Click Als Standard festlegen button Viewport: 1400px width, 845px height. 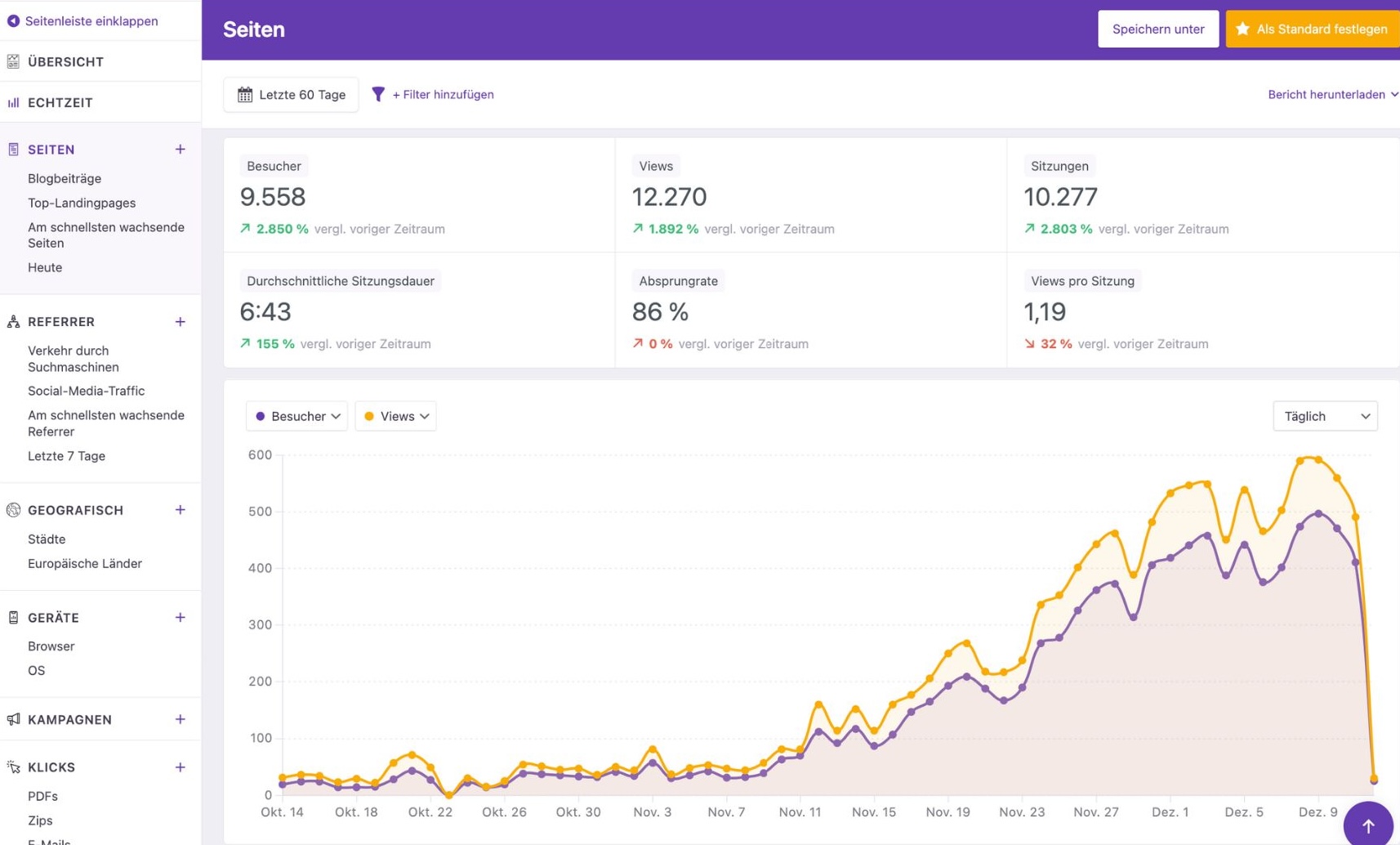coord(1313,29)
